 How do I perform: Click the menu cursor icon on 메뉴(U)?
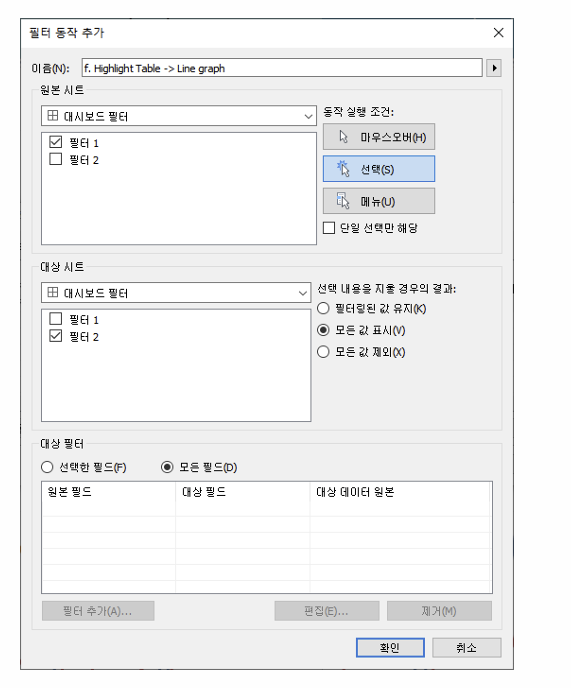343,201
